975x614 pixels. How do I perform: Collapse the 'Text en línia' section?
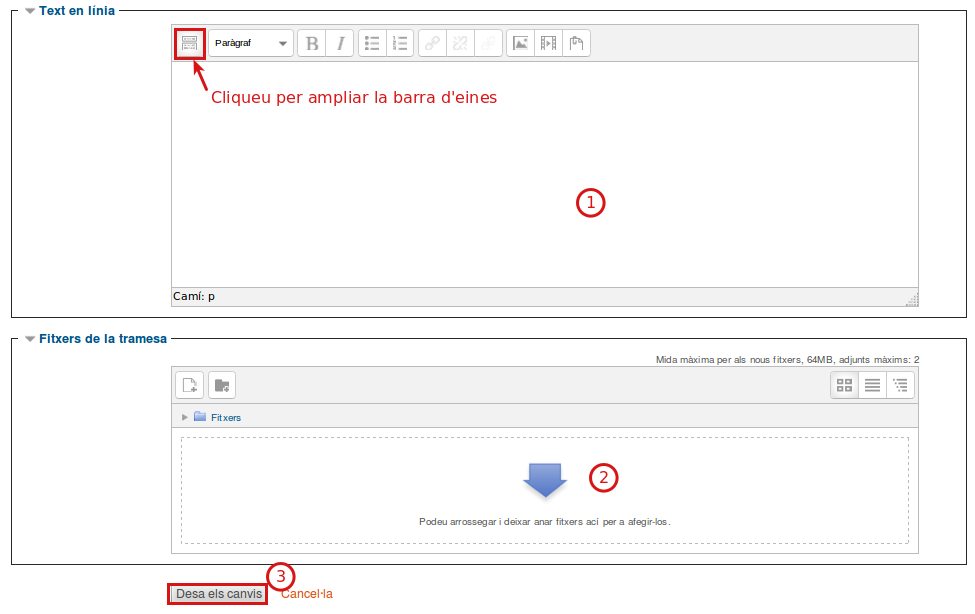click(30, 11)
